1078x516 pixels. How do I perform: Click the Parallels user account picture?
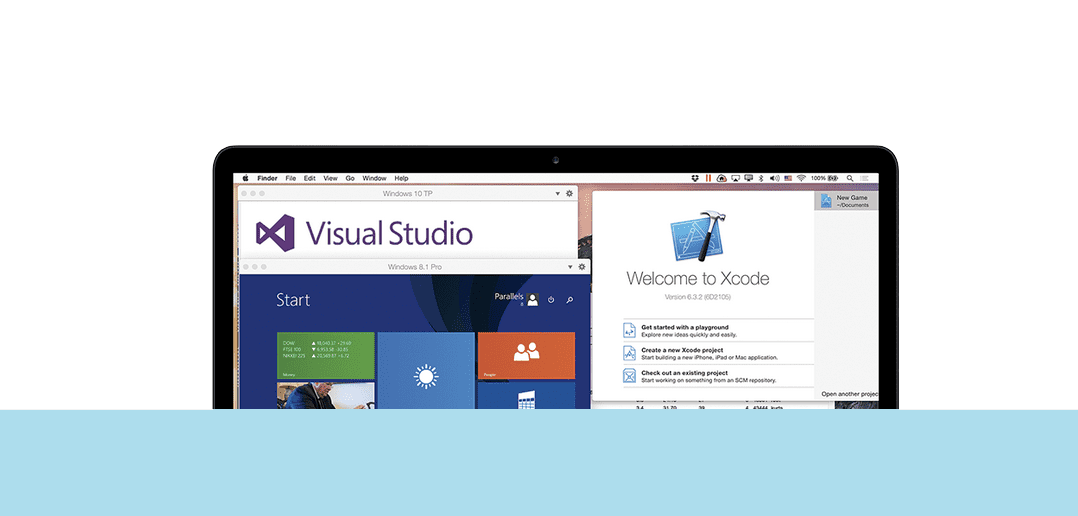pos(532,300)
